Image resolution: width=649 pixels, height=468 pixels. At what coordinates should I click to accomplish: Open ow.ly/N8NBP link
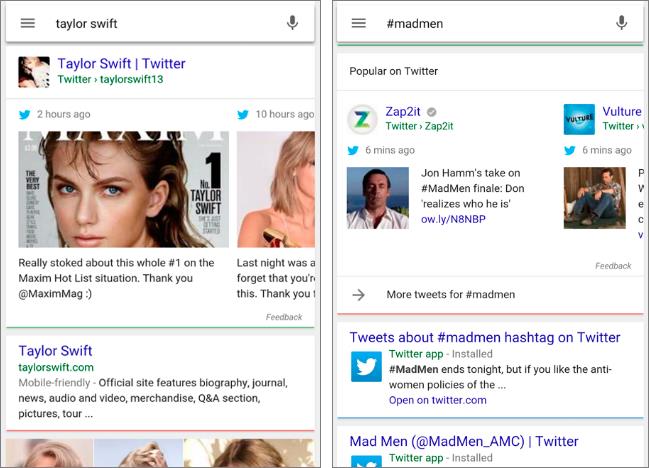coord(453,219)
